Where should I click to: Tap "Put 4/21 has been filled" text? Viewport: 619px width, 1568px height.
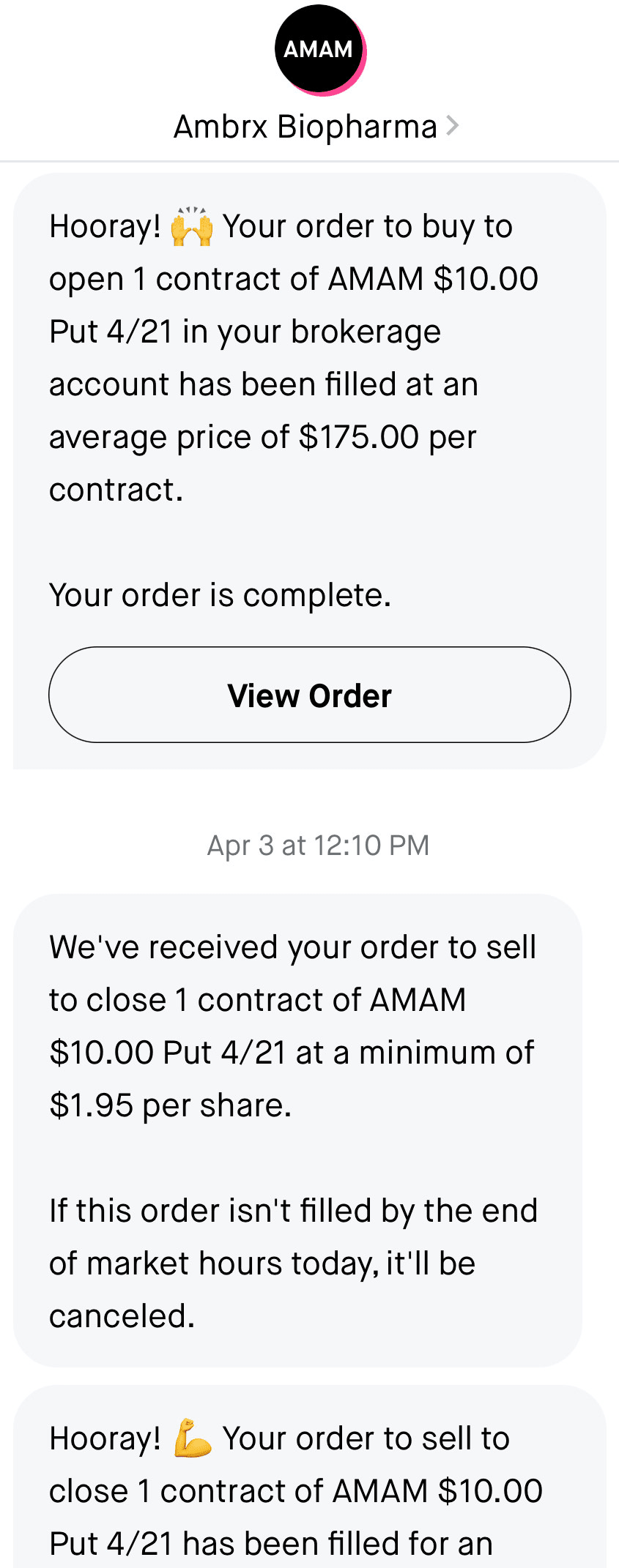point(270,1544)
